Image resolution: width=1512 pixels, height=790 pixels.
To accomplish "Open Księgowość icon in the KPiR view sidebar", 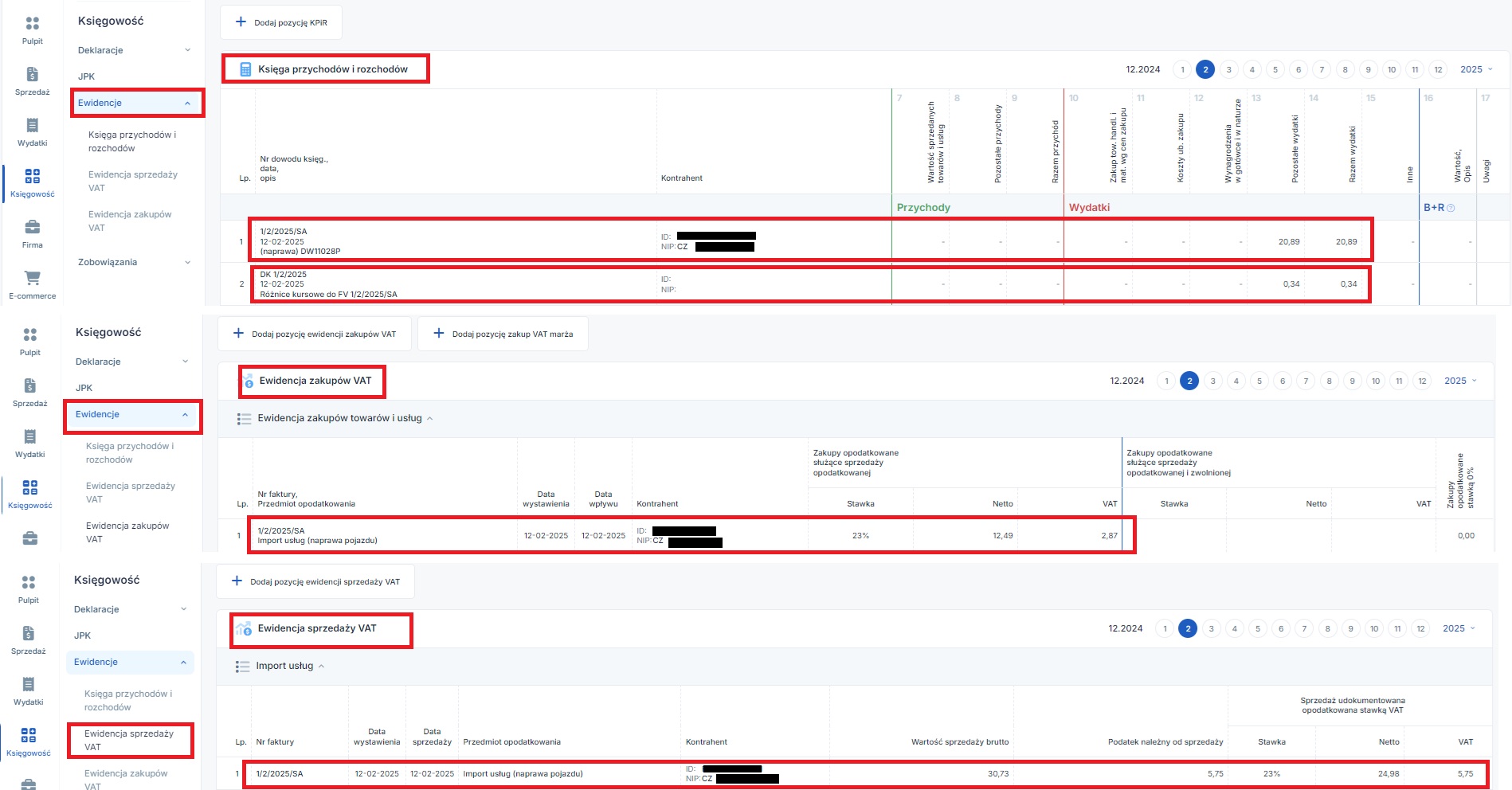I will tap(32, 176).
